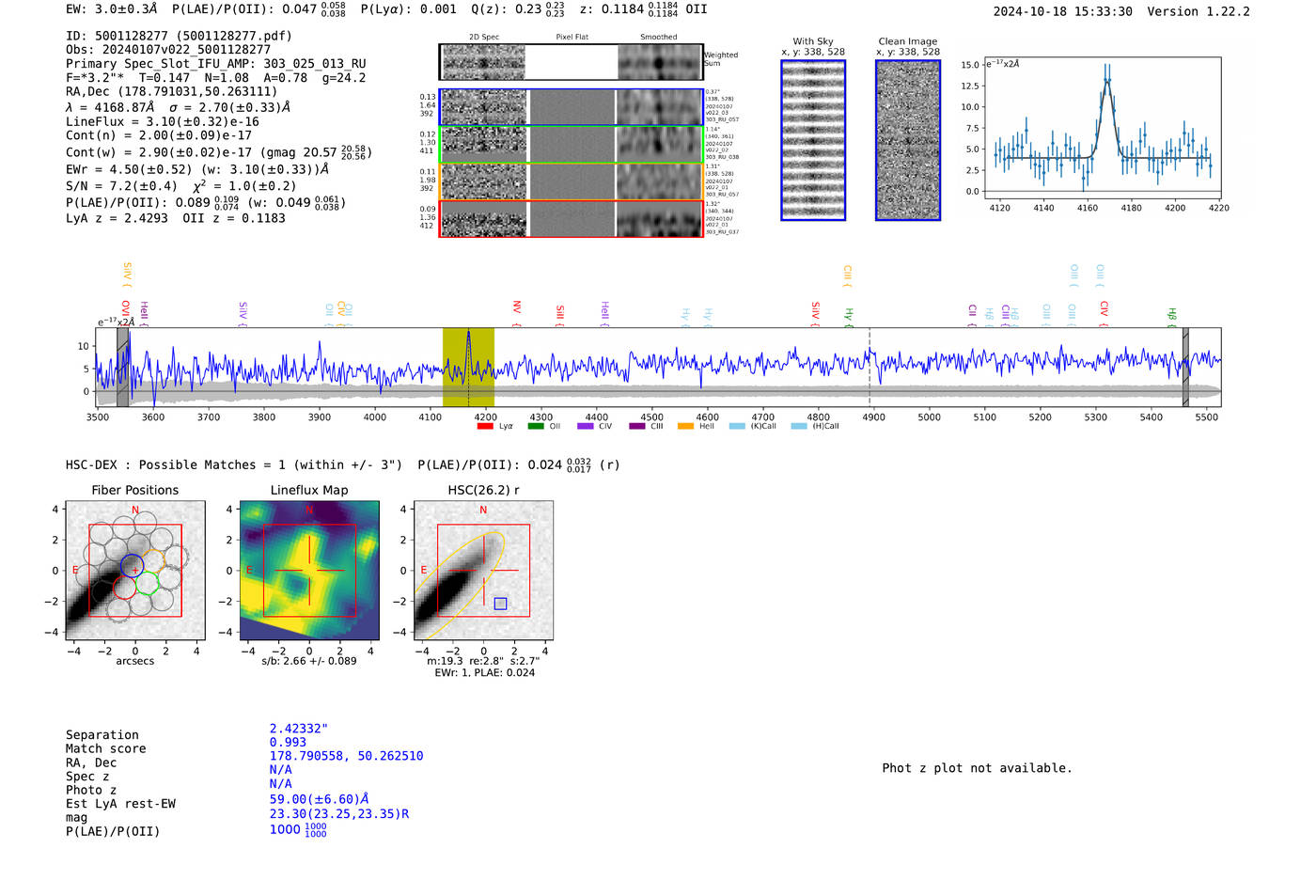The width and height of the screenshot is (1316, 896).
Task: Select the orange HeII legend swatch
Action: 685,426
